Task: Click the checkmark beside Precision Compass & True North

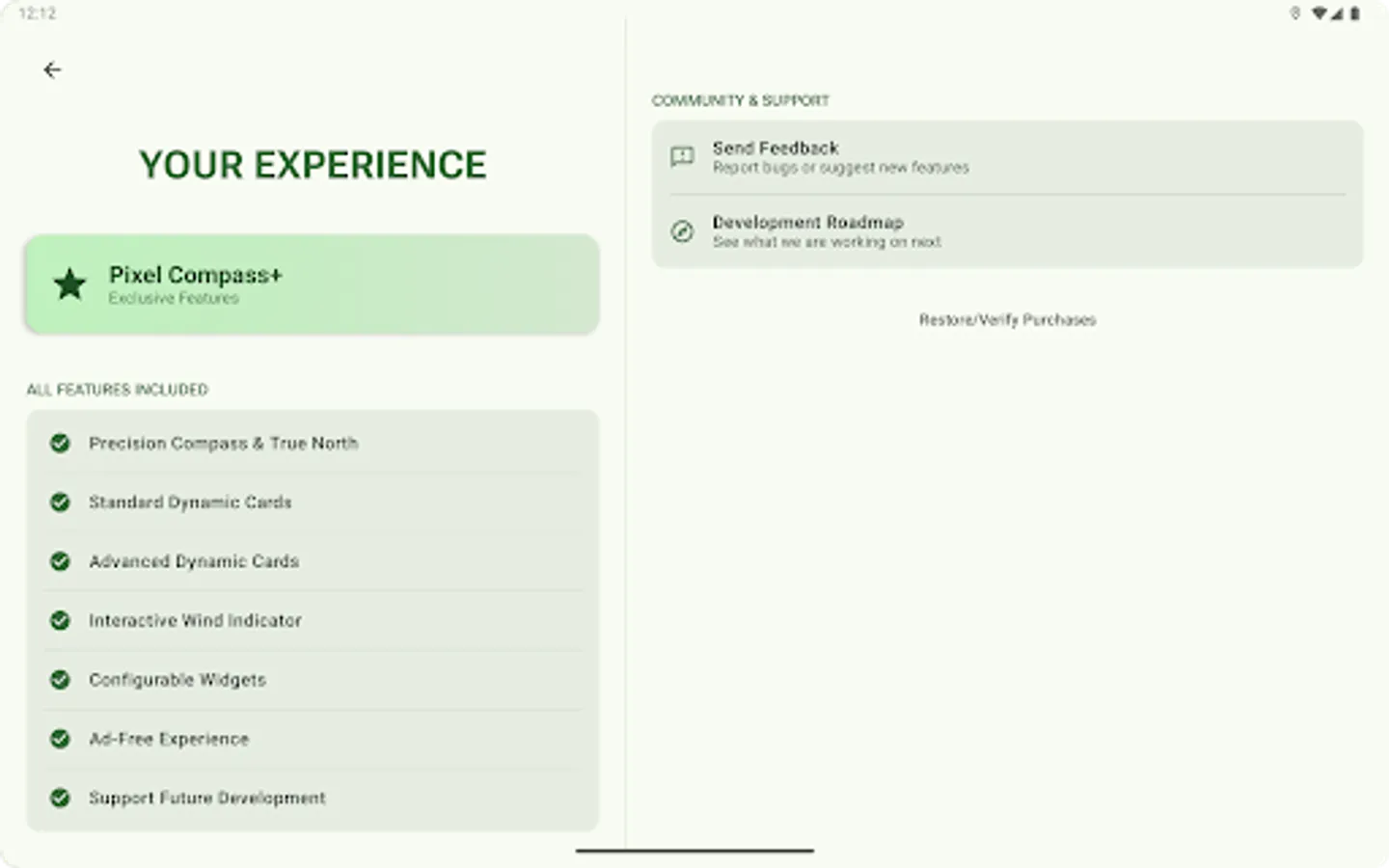Action: (60, 444)
